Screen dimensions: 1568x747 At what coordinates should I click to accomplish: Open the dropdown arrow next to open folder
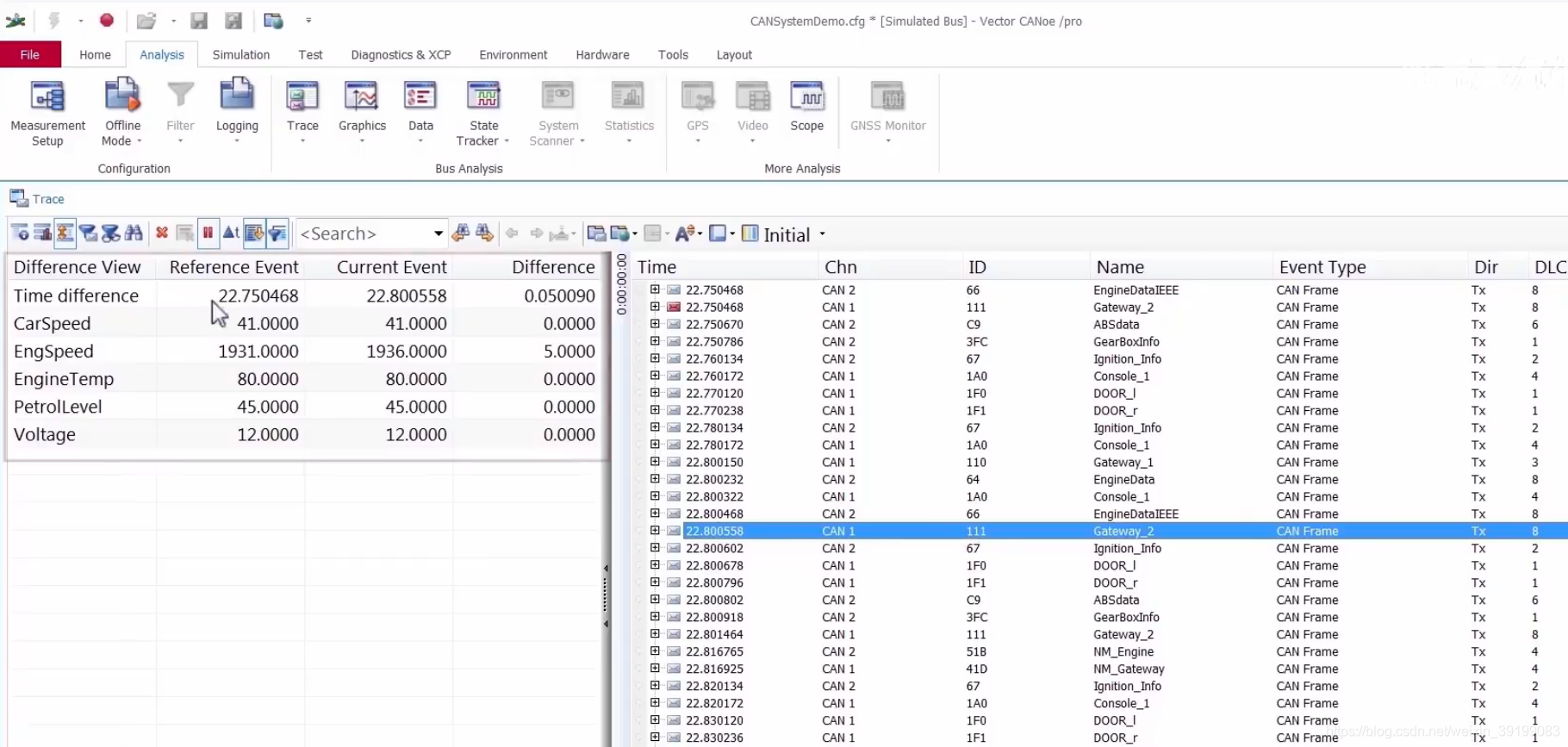coord(173,20)
